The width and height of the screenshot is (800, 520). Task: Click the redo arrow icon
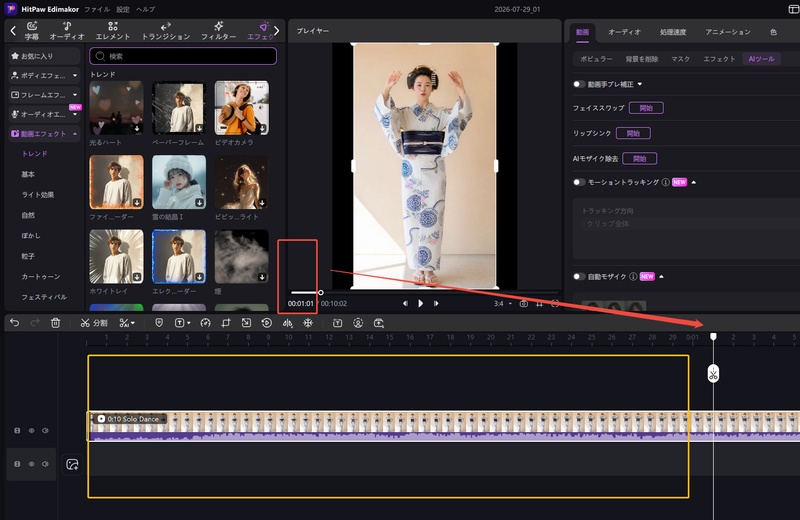coord(35,323)
